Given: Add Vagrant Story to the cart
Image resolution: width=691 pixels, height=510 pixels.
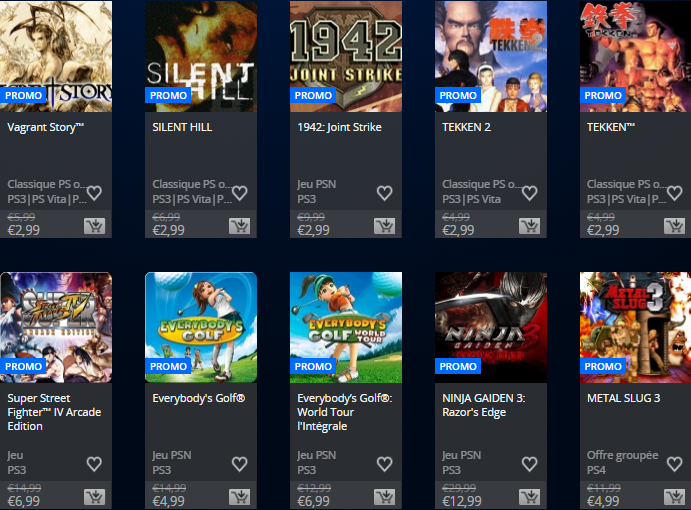Looking at the screenshot, I should (94, 226).
